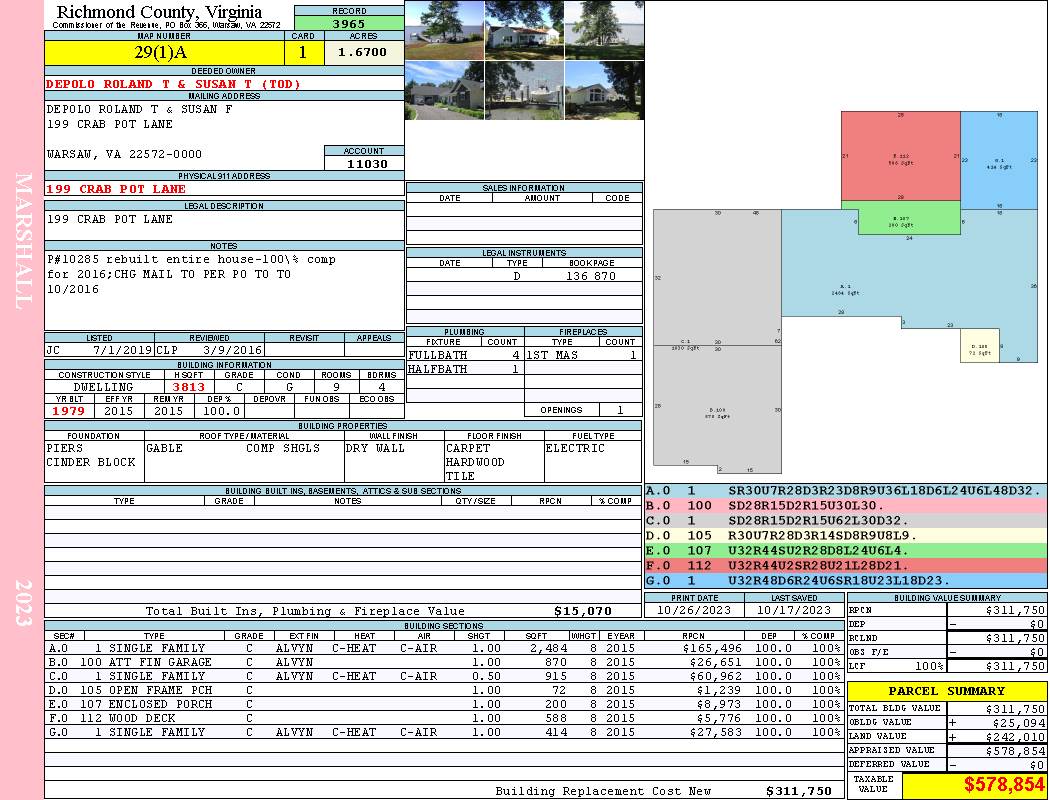The width and height of the screenshot is (1050, 800).
Task: Click the blue G.1 sketch section
Action: coord(998,160)
